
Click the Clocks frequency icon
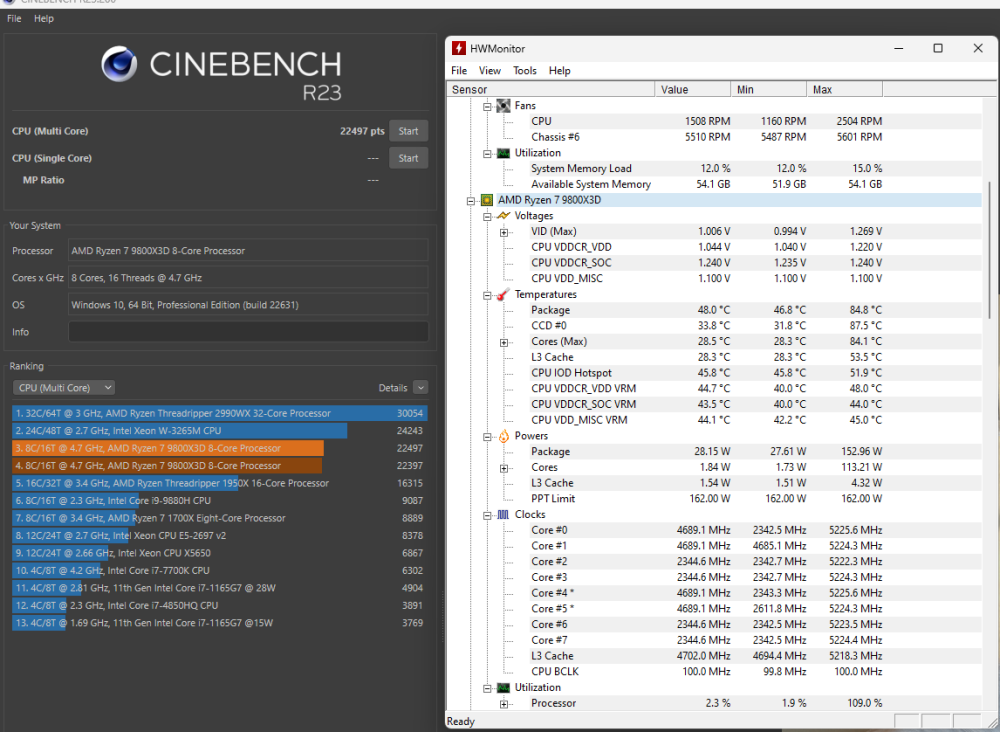pos(503,514)
